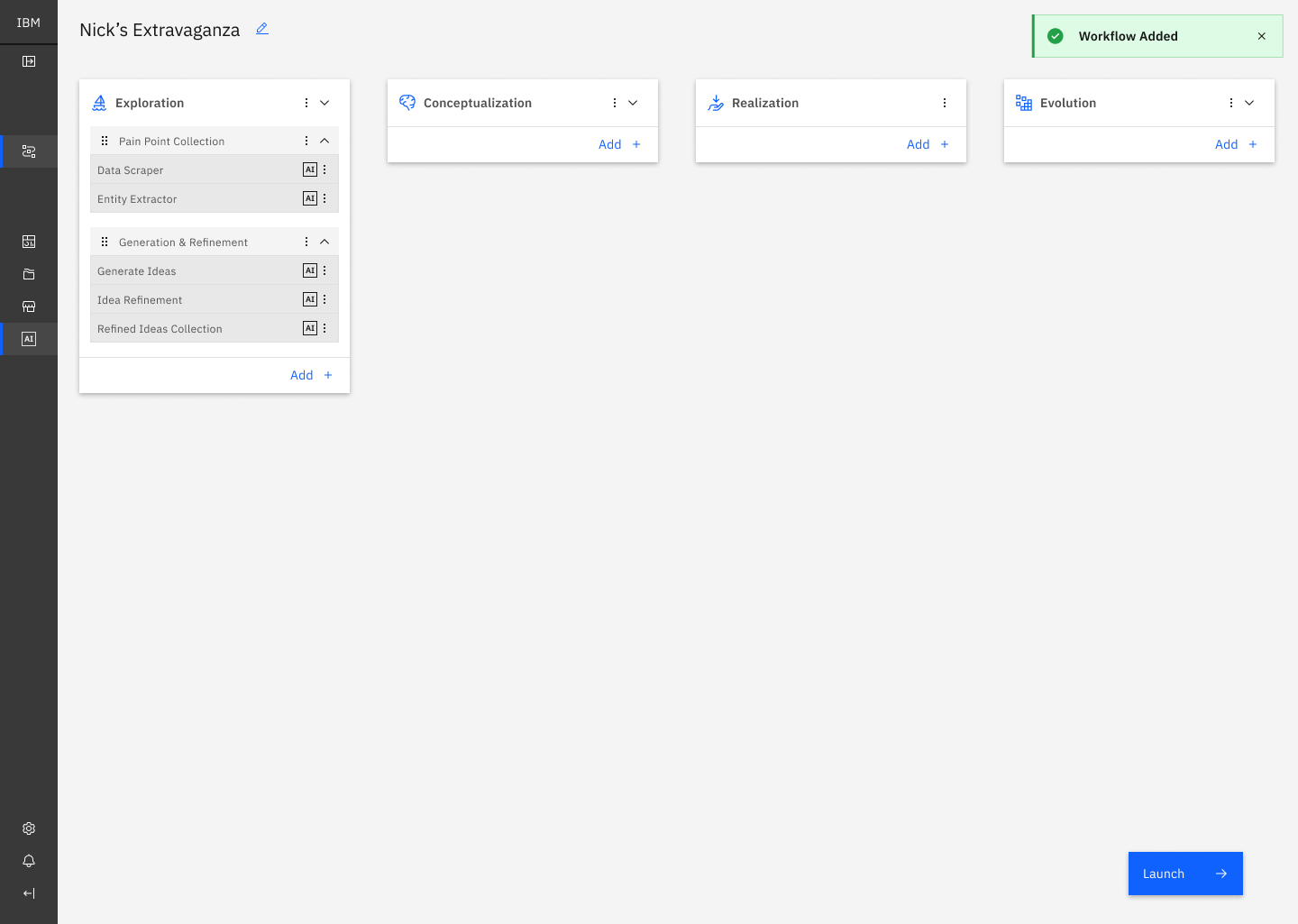Click the AI badge on Generate Ideas
The image size is (1298, 924).
[x=310, y=270]
